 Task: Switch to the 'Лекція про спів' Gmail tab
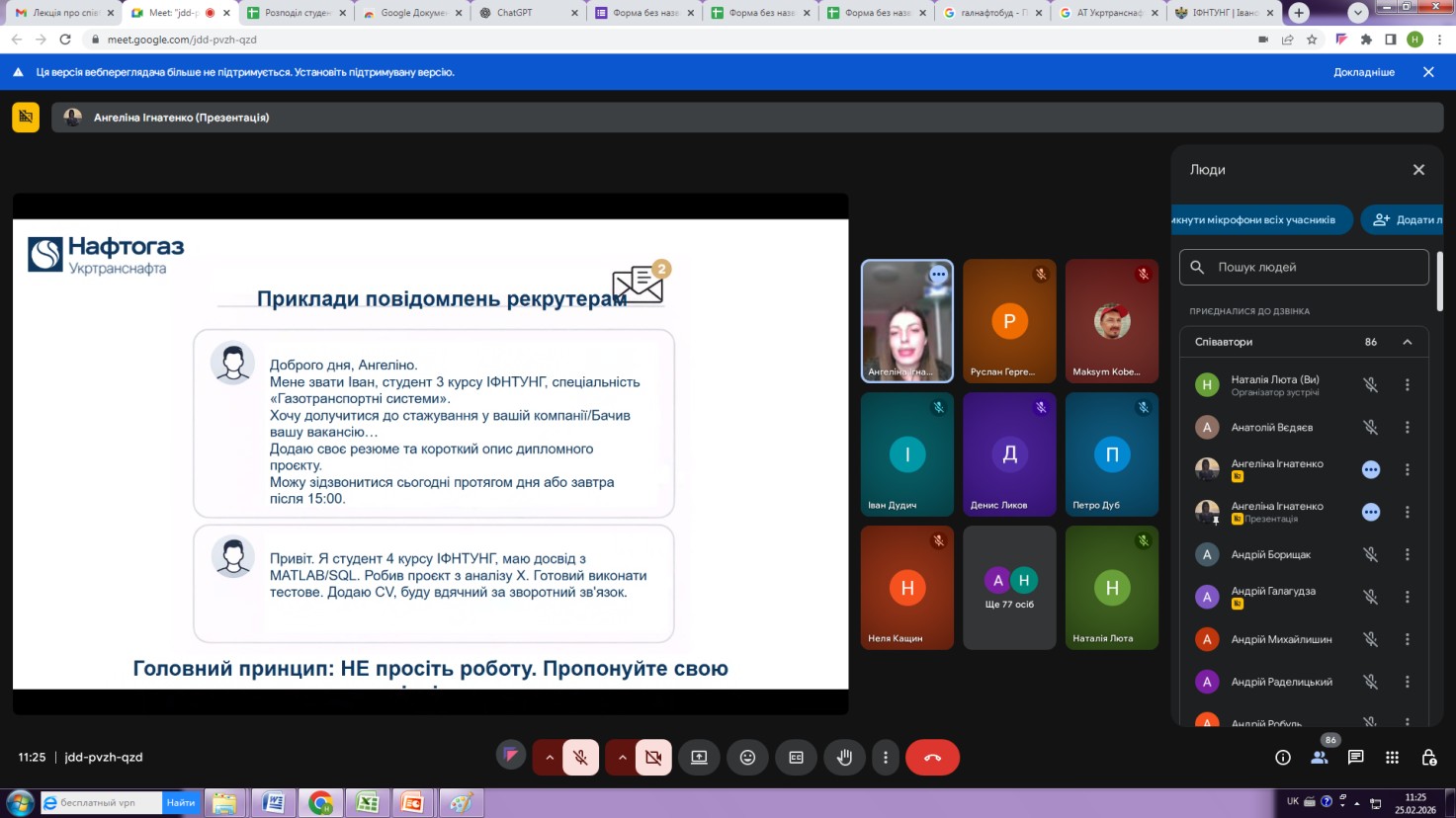(65, 13)
